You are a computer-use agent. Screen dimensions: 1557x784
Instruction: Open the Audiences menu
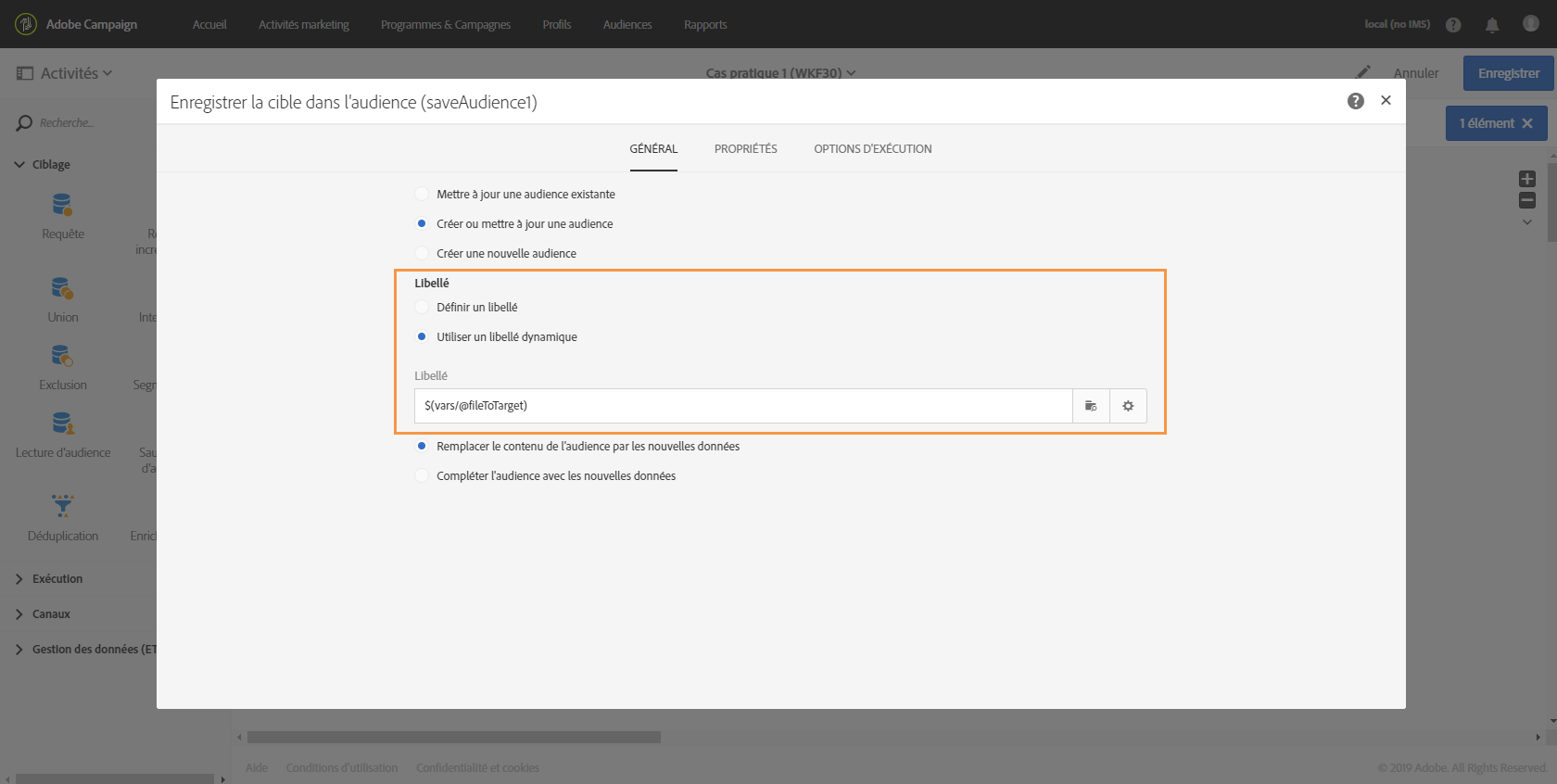(627, 24)
